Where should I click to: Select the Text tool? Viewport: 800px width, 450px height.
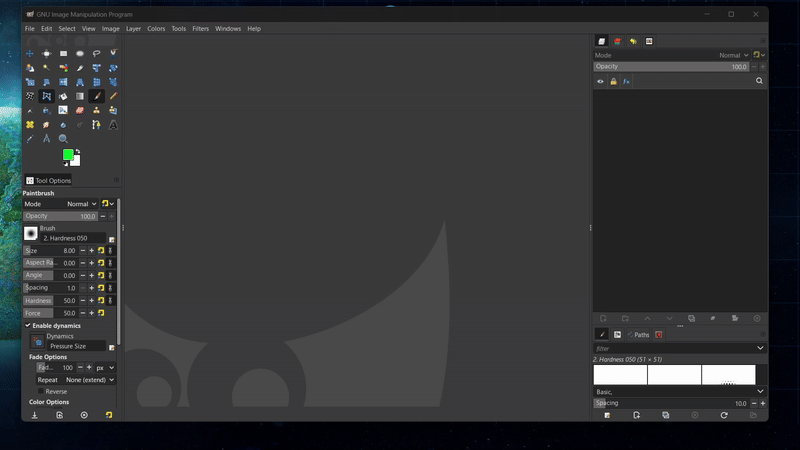click(x=113, y=125)
